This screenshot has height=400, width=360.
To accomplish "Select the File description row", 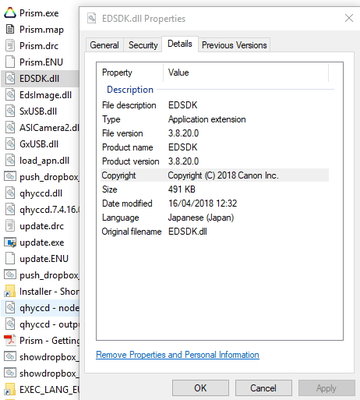I will click(215, 105).
